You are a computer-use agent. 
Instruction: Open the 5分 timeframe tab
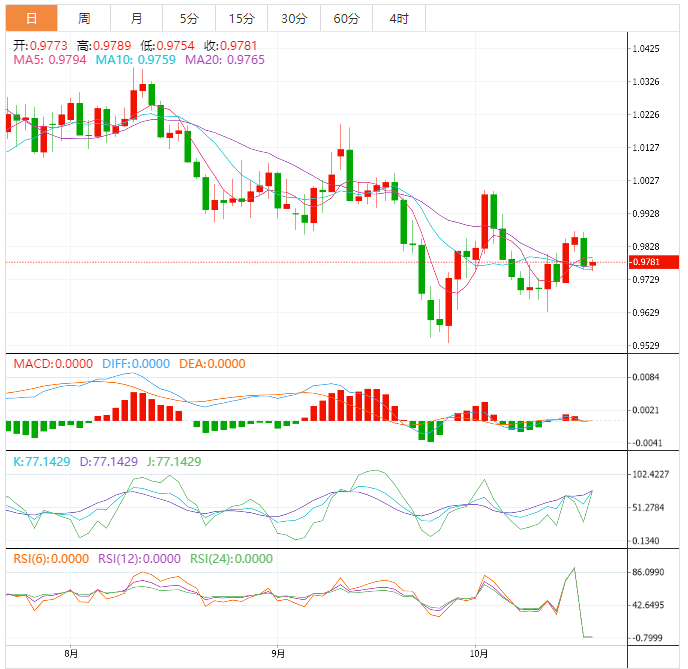click(189, 18)
